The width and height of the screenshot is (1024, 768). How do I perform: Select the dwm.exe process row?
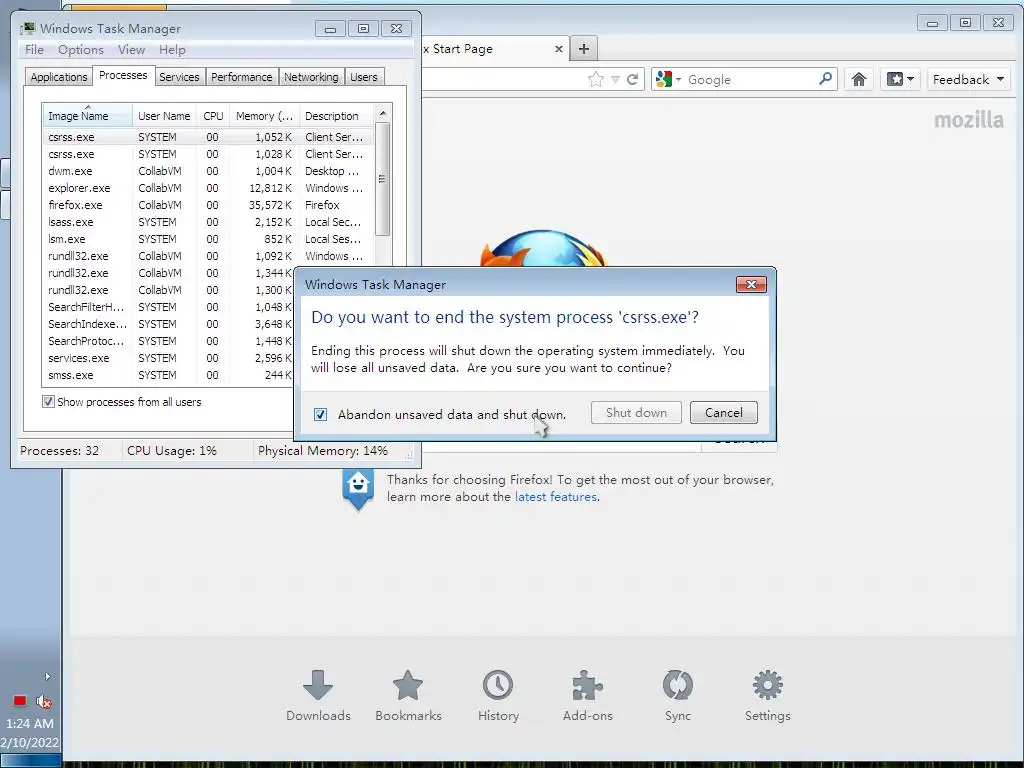click(x=208, y=171)
